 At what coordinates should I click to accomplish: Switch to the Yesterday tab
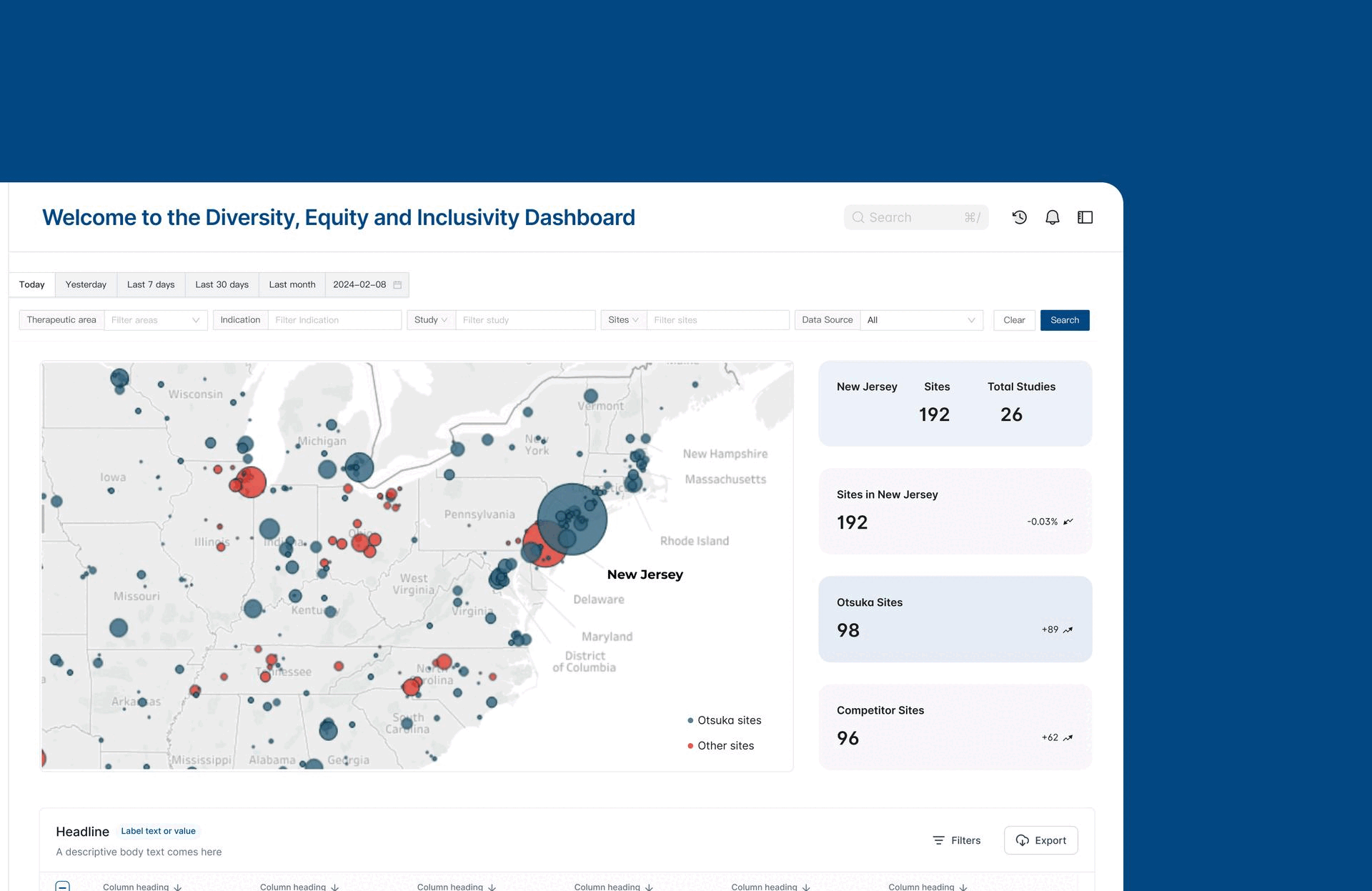(x=86, y=284)
